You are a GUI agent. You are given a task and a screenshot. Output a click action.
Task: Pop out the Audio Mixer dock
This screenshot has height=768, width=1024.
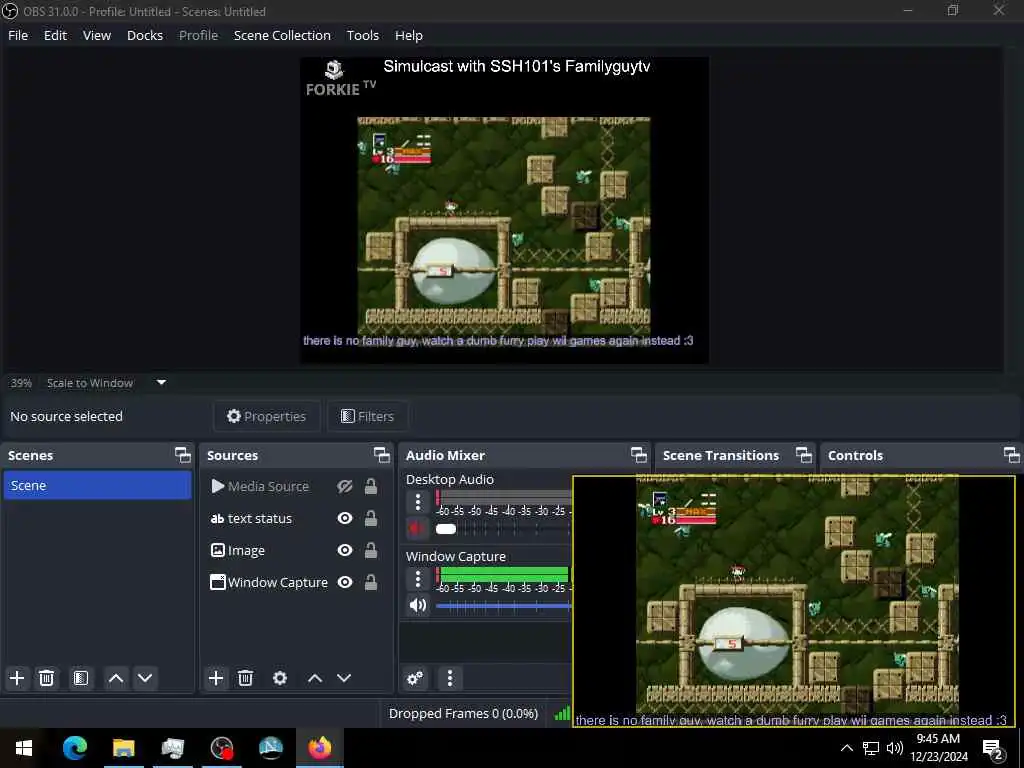coord(639,455)
